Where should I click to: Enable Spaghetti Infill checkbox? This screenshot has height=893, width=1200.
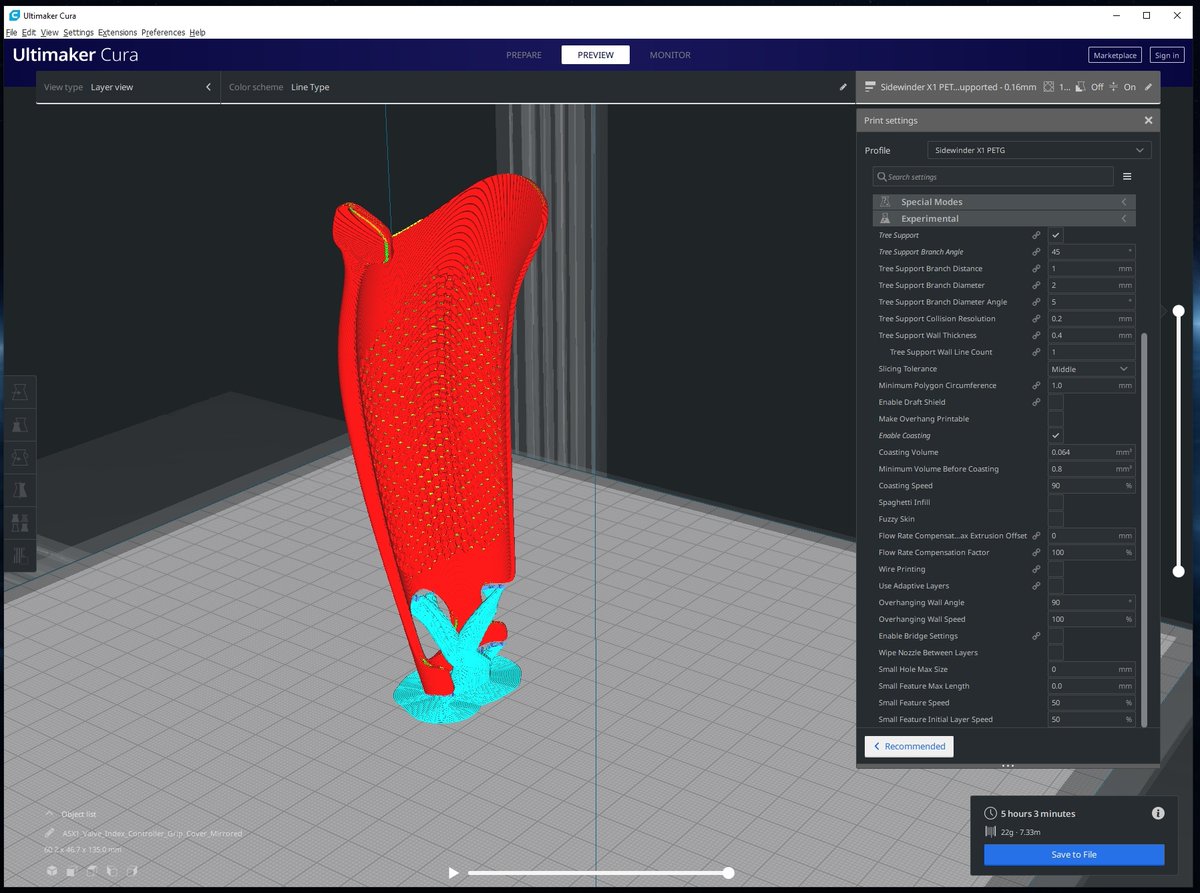click(x=1055, y=502)
